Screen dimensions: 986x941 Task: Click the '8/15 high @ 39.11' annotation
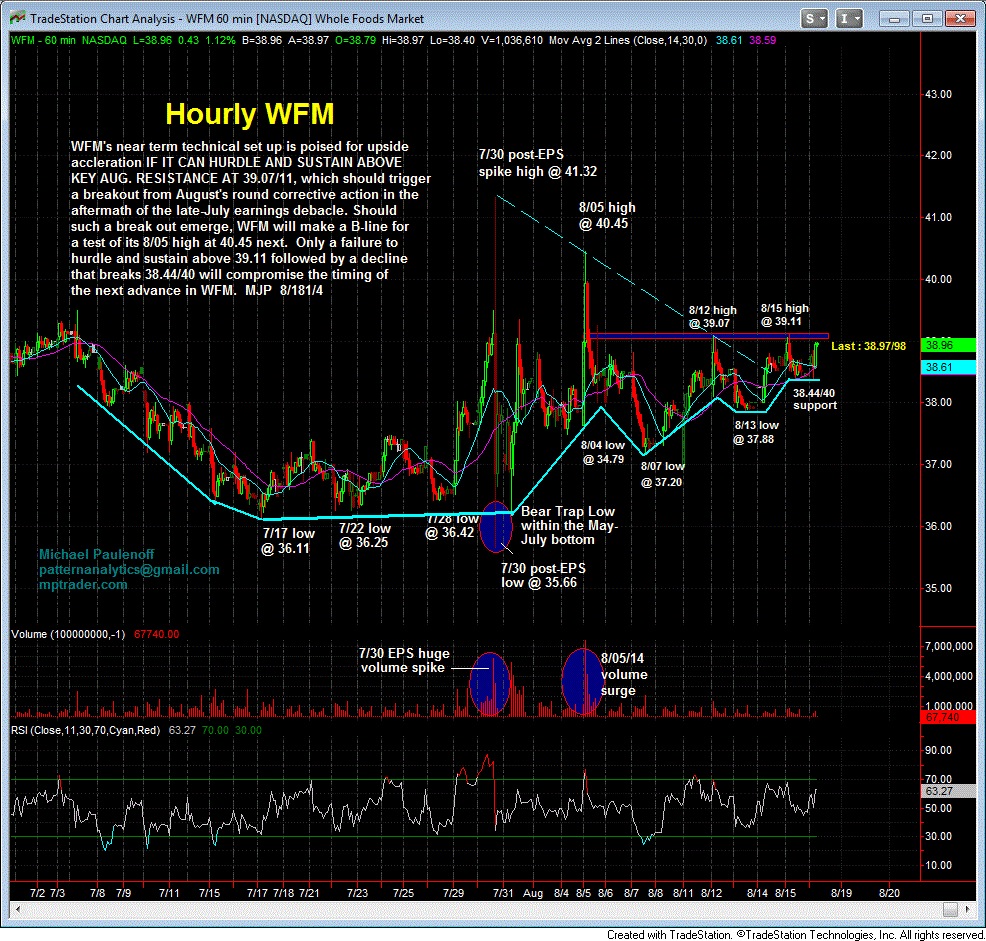tap(784, 315)
